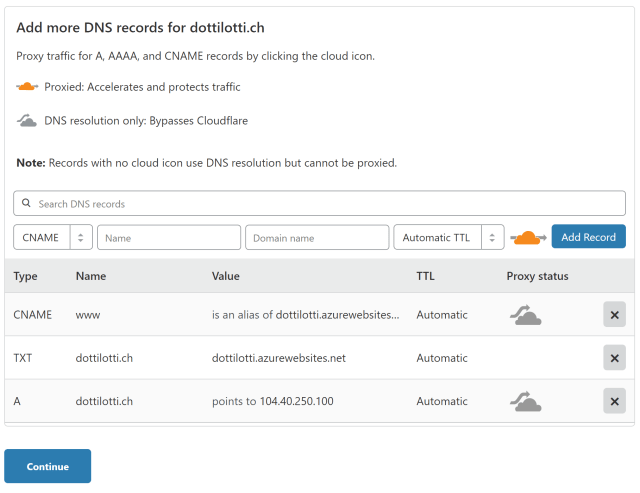Viewport: 640px width, 493px height.
Task: Click the truncated www alias value
Action: tap(305, 315)
